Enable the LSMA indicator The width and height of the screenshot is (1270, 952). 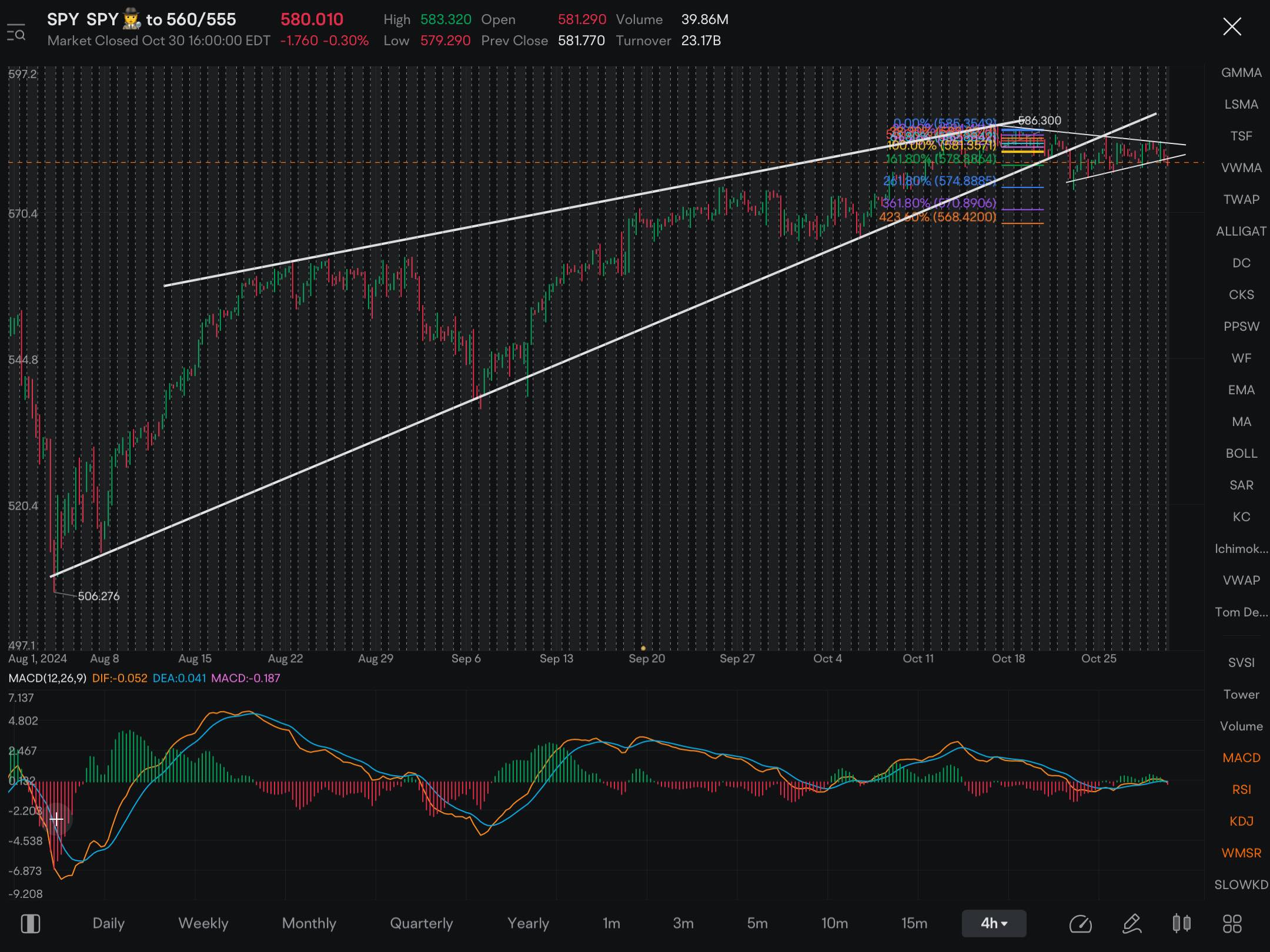(1241, 105)
